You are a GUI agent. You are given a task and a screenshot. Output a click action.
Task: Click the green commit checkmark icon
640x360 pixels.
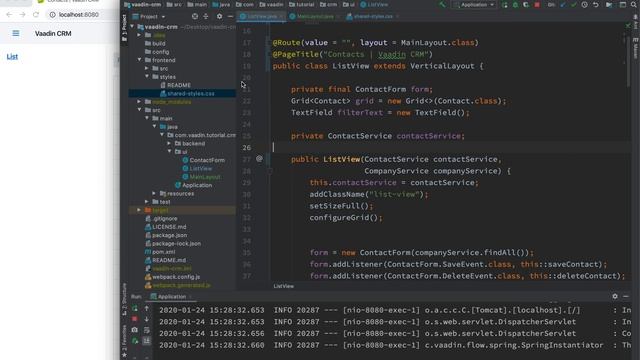click(x=573, y=5)
